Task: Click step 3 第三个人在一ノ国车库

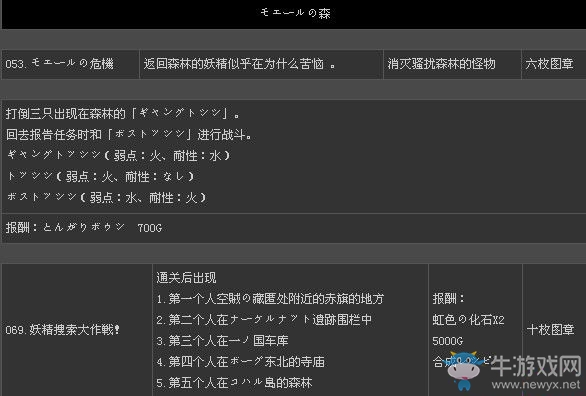Action: [x=222, y=341]
